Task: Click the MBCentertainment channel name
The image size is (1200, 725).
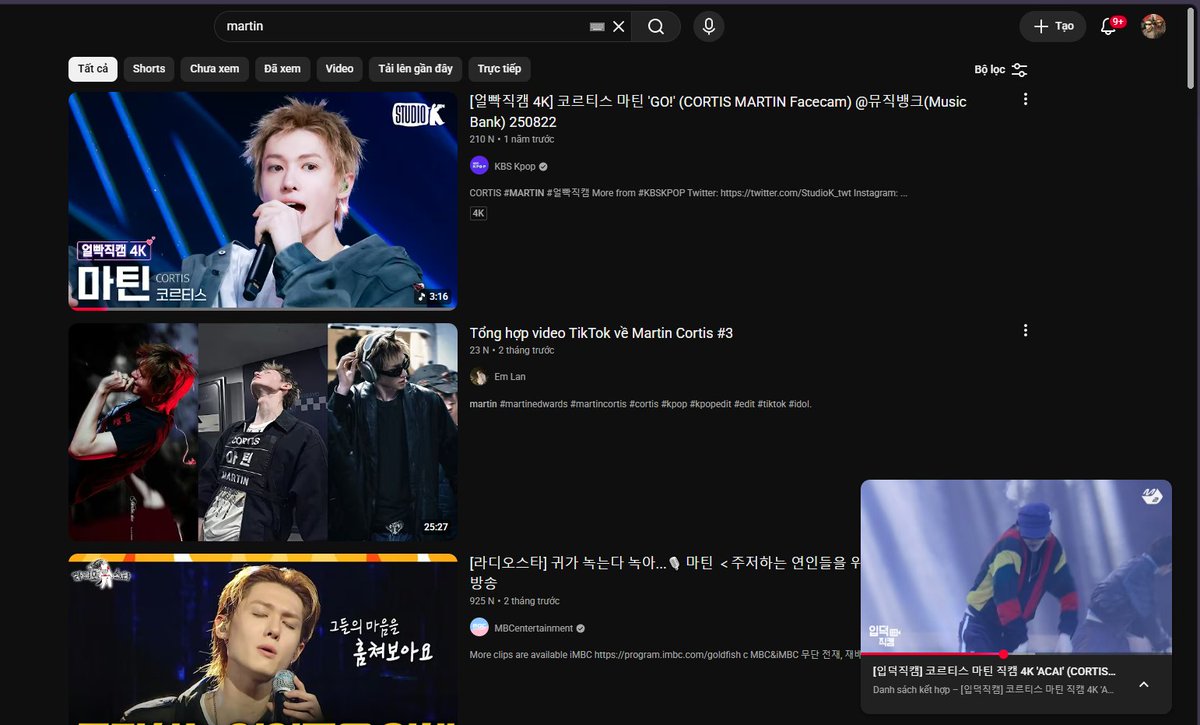Action: (x=534, y=628)
